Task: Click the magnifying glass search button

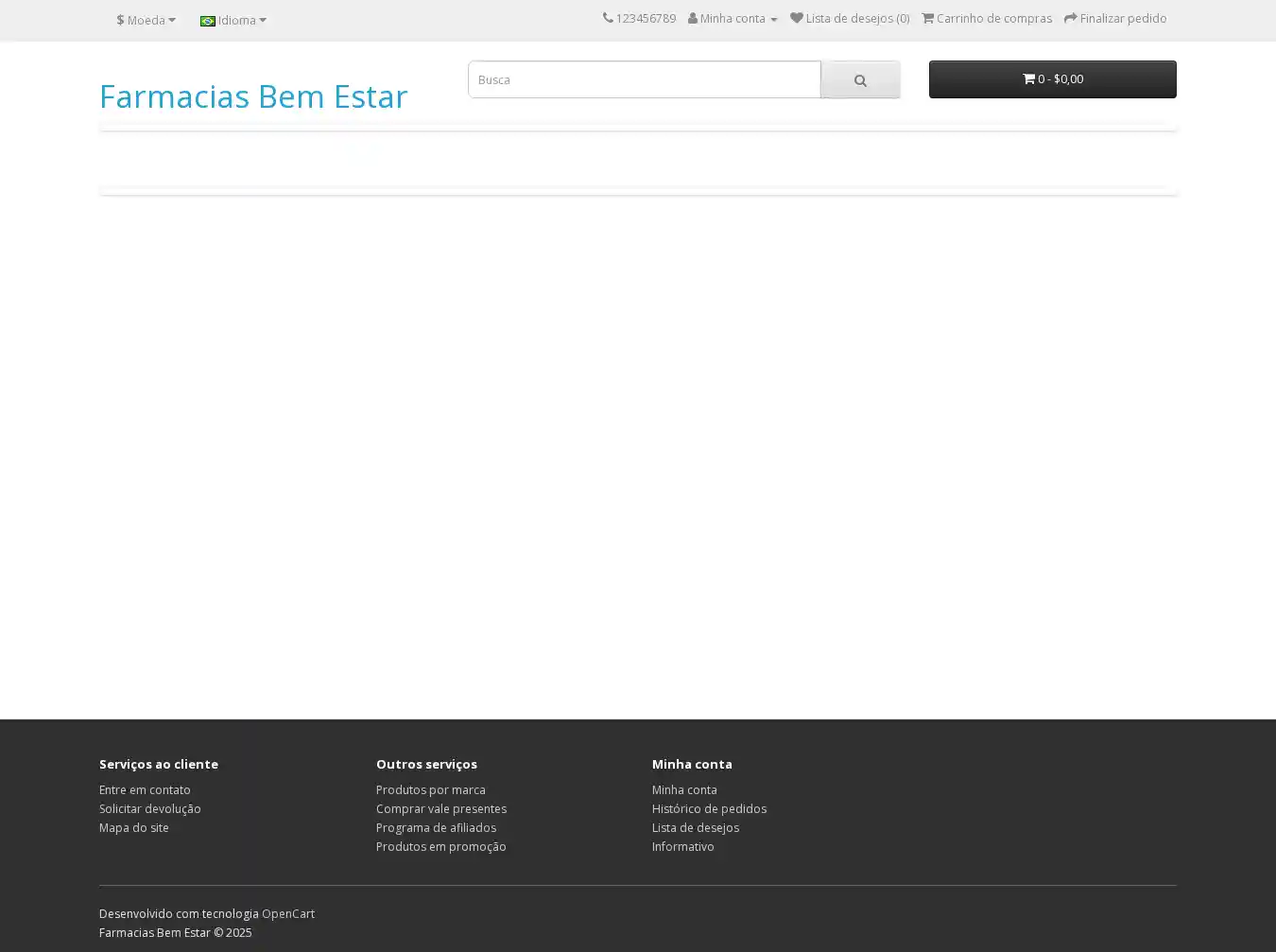Action: tap(860, 80)
